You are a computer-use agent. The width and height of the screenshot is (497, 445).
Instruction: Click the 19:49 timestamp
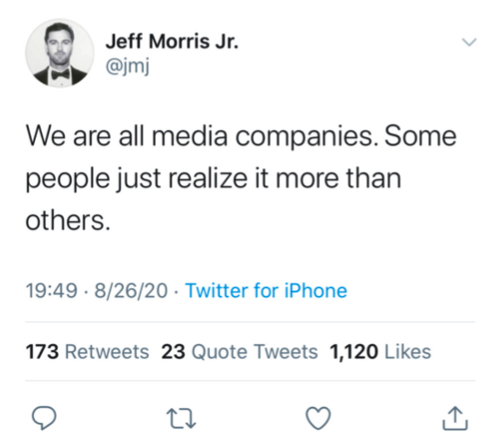(x=51, y=290)
